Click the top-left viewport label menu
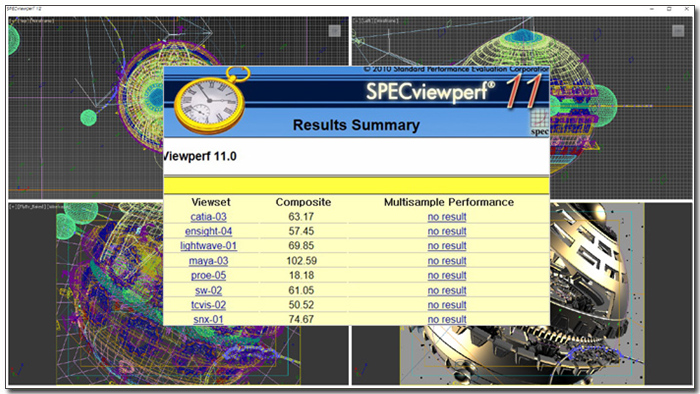Viewport: 700px width, 394px height. point(32,21)
